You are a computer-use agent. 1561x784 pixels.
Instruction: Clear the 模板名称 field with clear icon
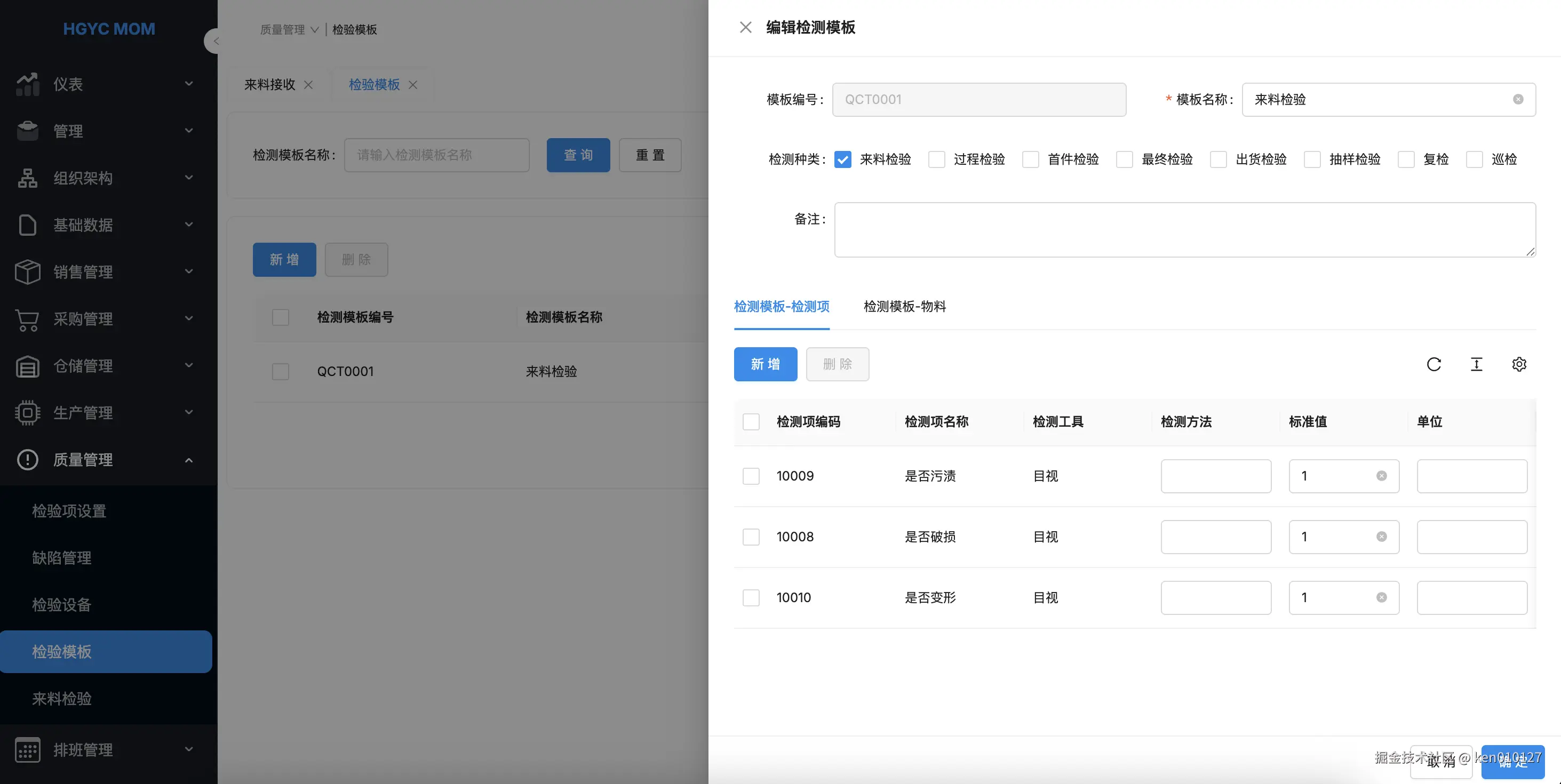[1518, 99]
